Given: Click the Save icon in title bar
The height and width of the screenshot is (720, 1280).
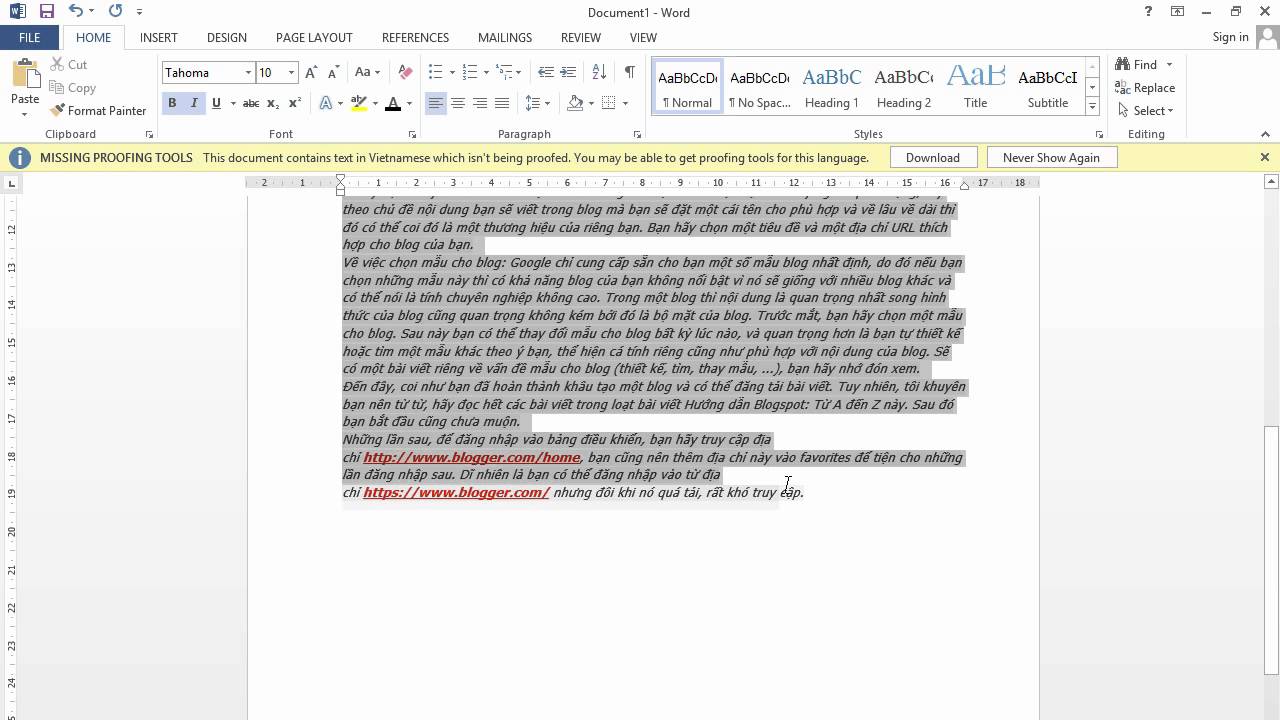Looking at the screenshot, I should [47, 12].
